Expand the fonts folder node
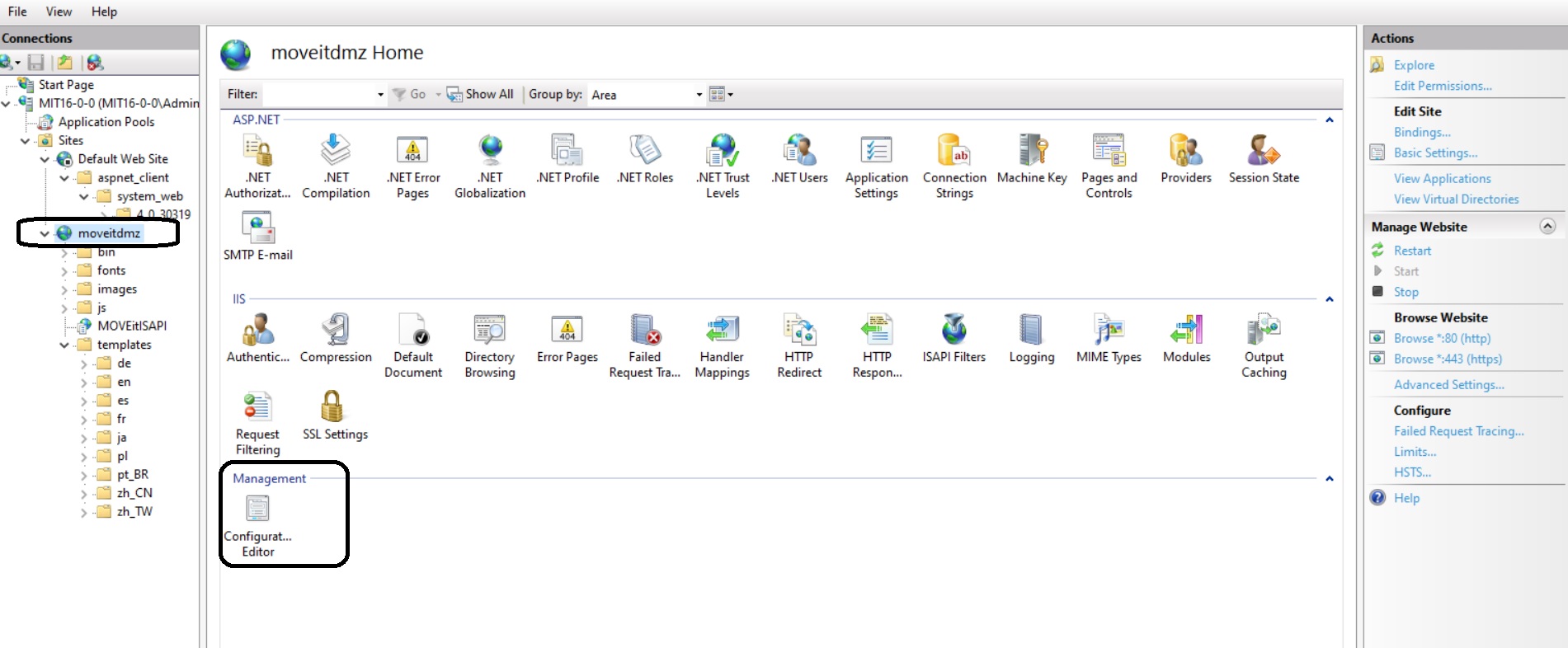This screenshot has height=648, width=1568. pyautogui.click(x=64, y=271)
